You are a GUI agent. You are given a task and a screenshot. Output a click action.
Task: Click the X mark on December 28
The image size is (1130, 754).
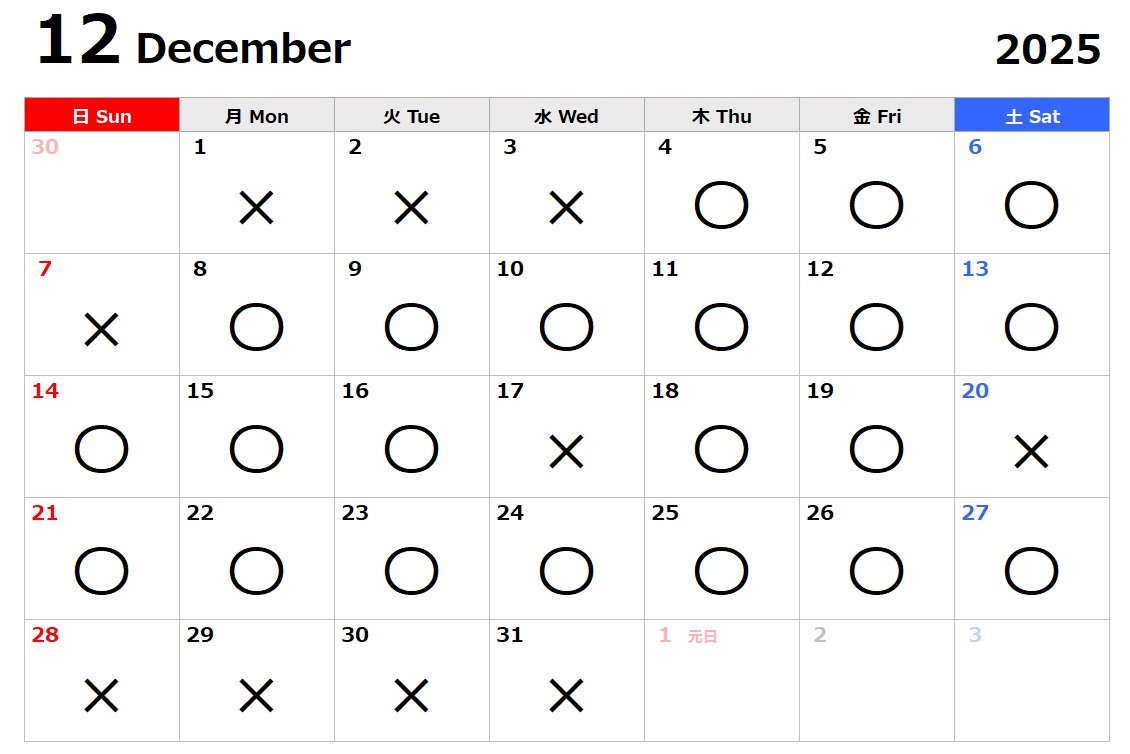[x=101, y=695]
